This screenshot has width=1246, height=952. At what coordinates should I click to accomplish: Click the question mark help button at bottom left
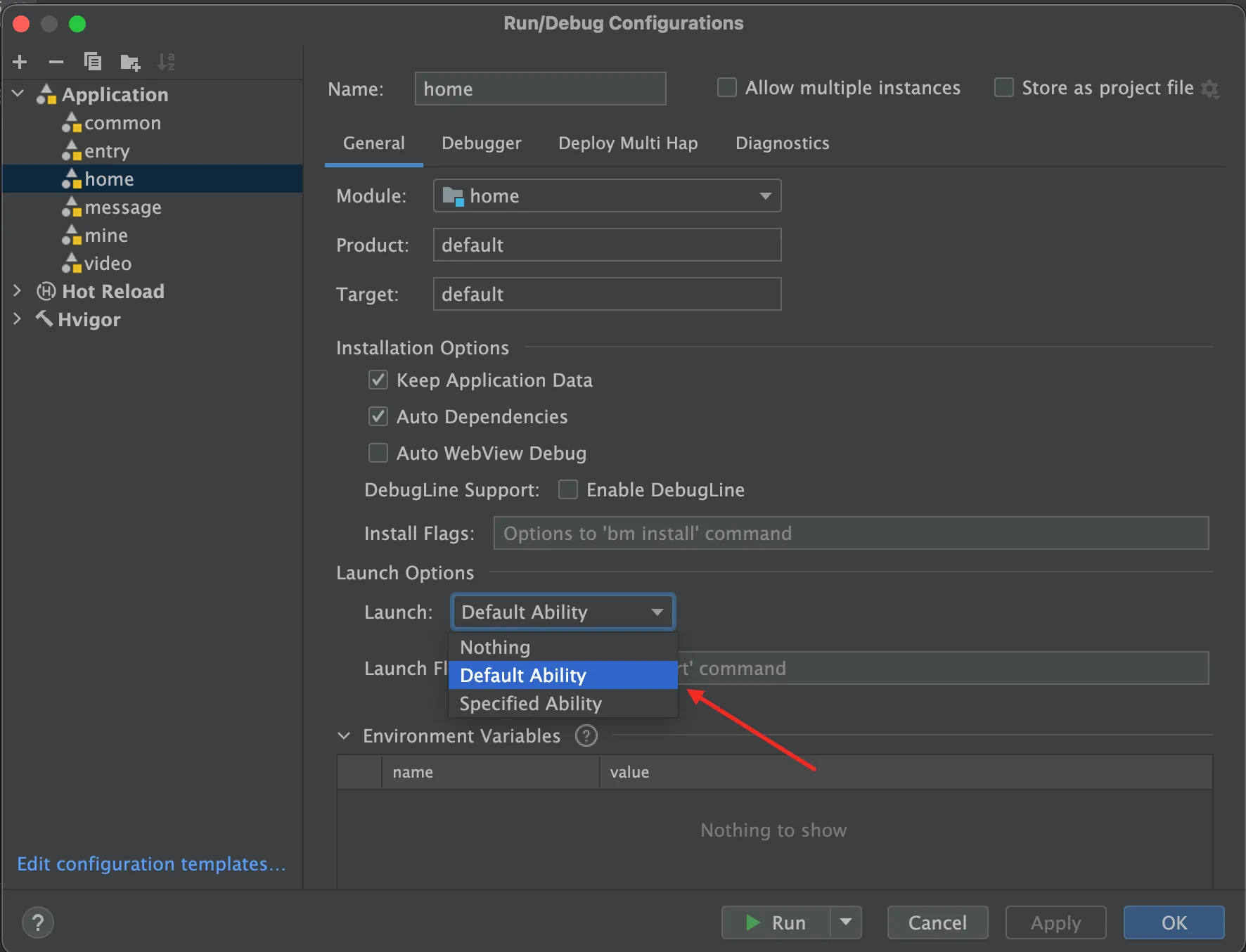point(38,922)
